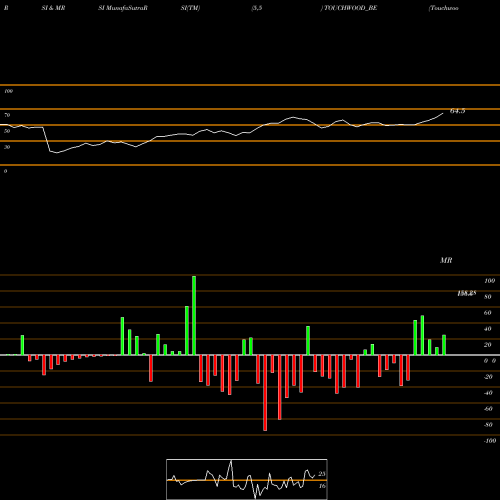Click the 'SI & MR' header text
The height and width of the screenshot is (500, 500).
pyautogui.click(x=53, y=8)
